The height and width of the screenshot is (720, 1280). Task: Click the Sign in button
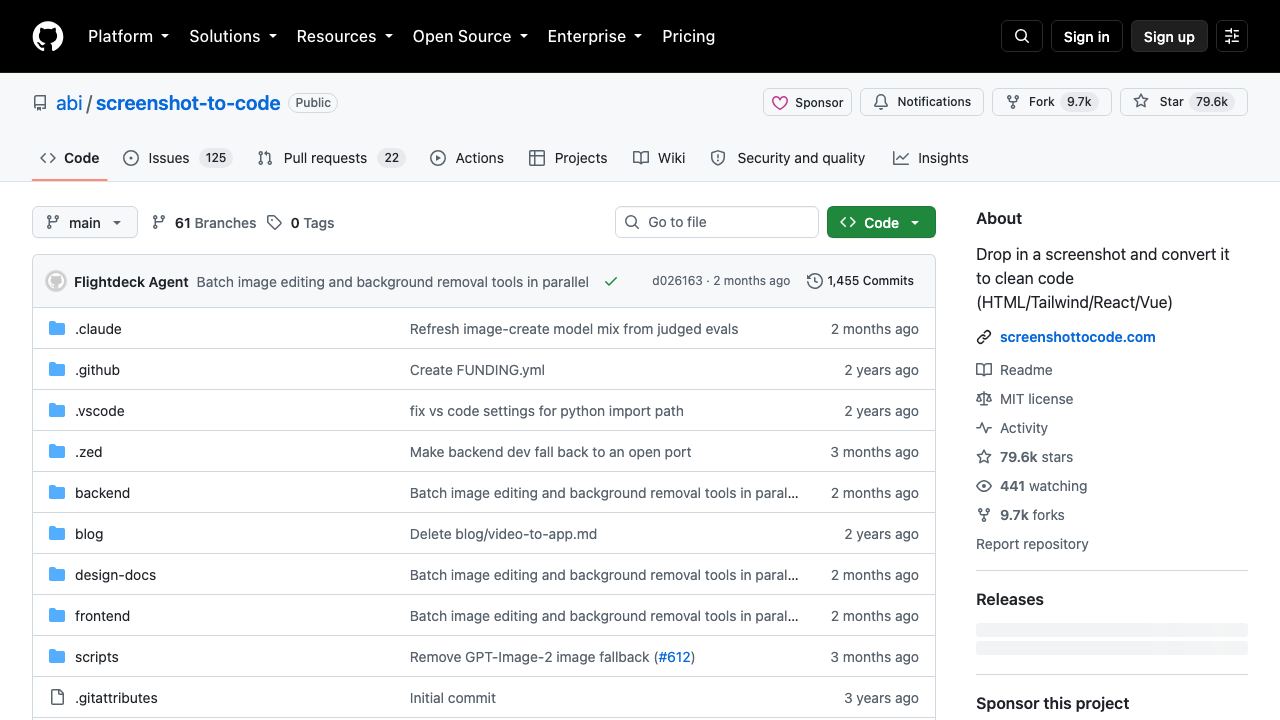1086,36
